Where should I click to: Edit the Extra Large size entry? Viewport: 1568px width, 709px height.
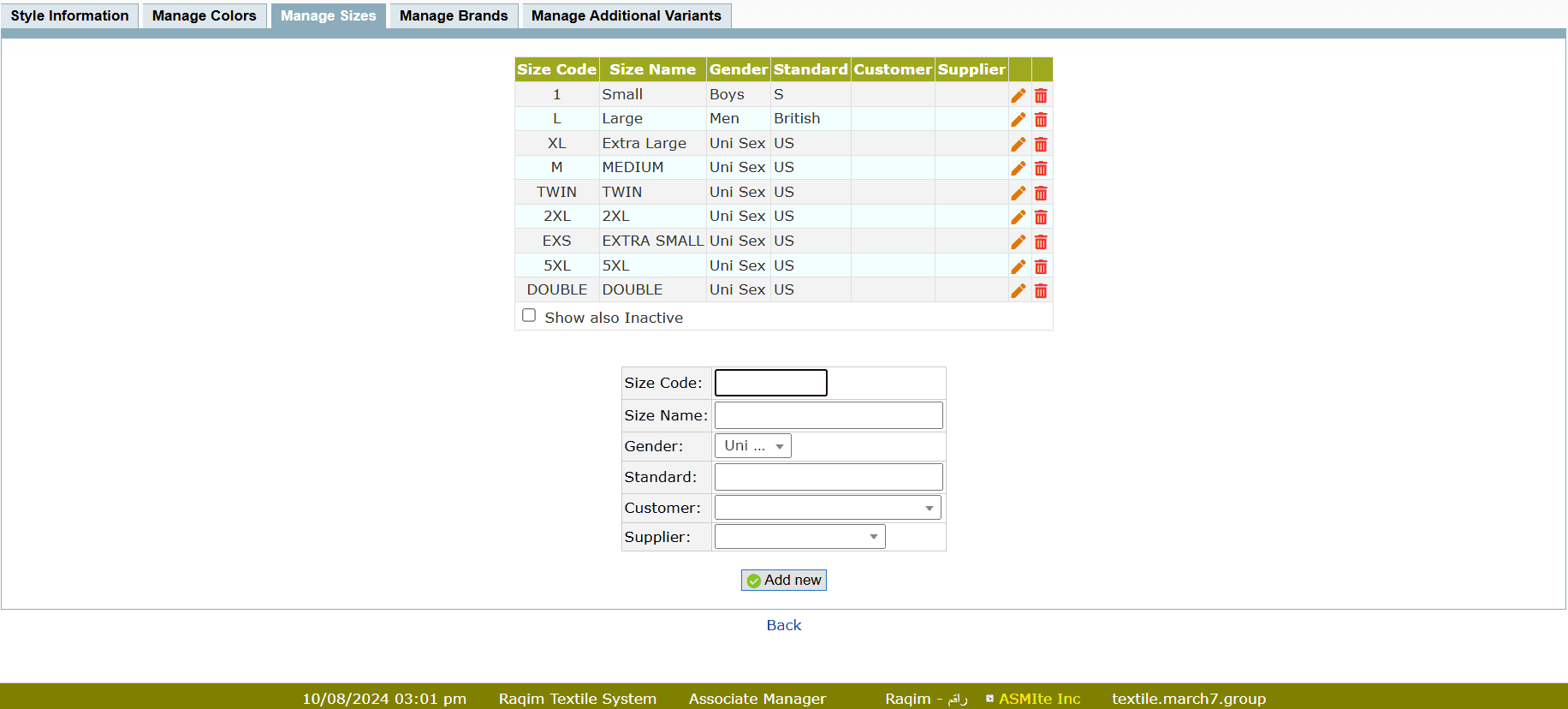click(x=1018, y=144)
